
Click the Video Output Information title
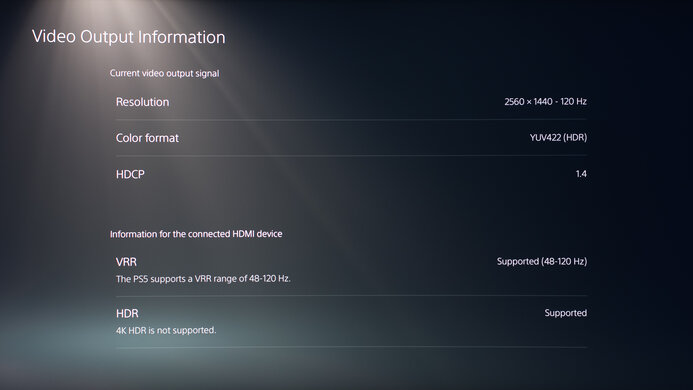pos(129,37)
